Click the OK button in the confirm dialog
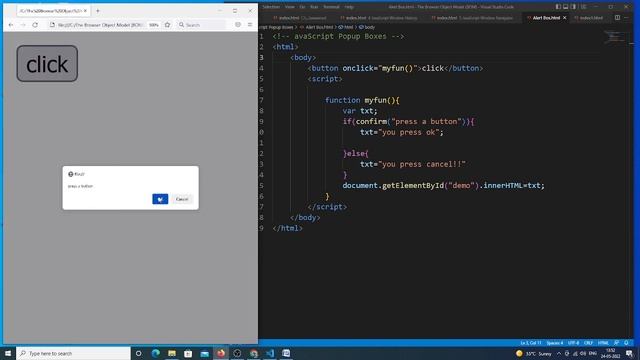 click(x=160, y=199)
